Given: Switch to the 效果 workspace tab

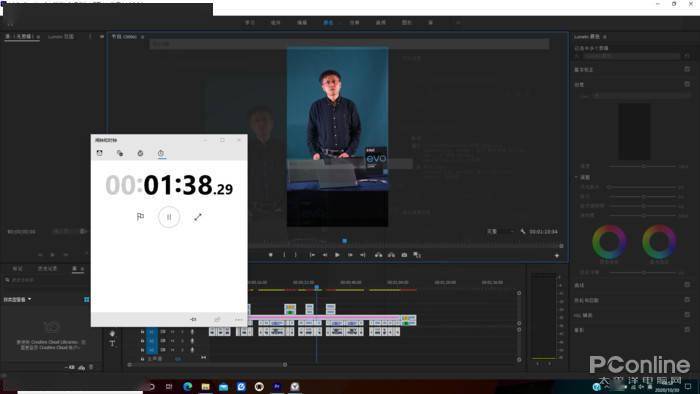Looking at the screenshot, I should pyautogui.click(x=354, y=22).
